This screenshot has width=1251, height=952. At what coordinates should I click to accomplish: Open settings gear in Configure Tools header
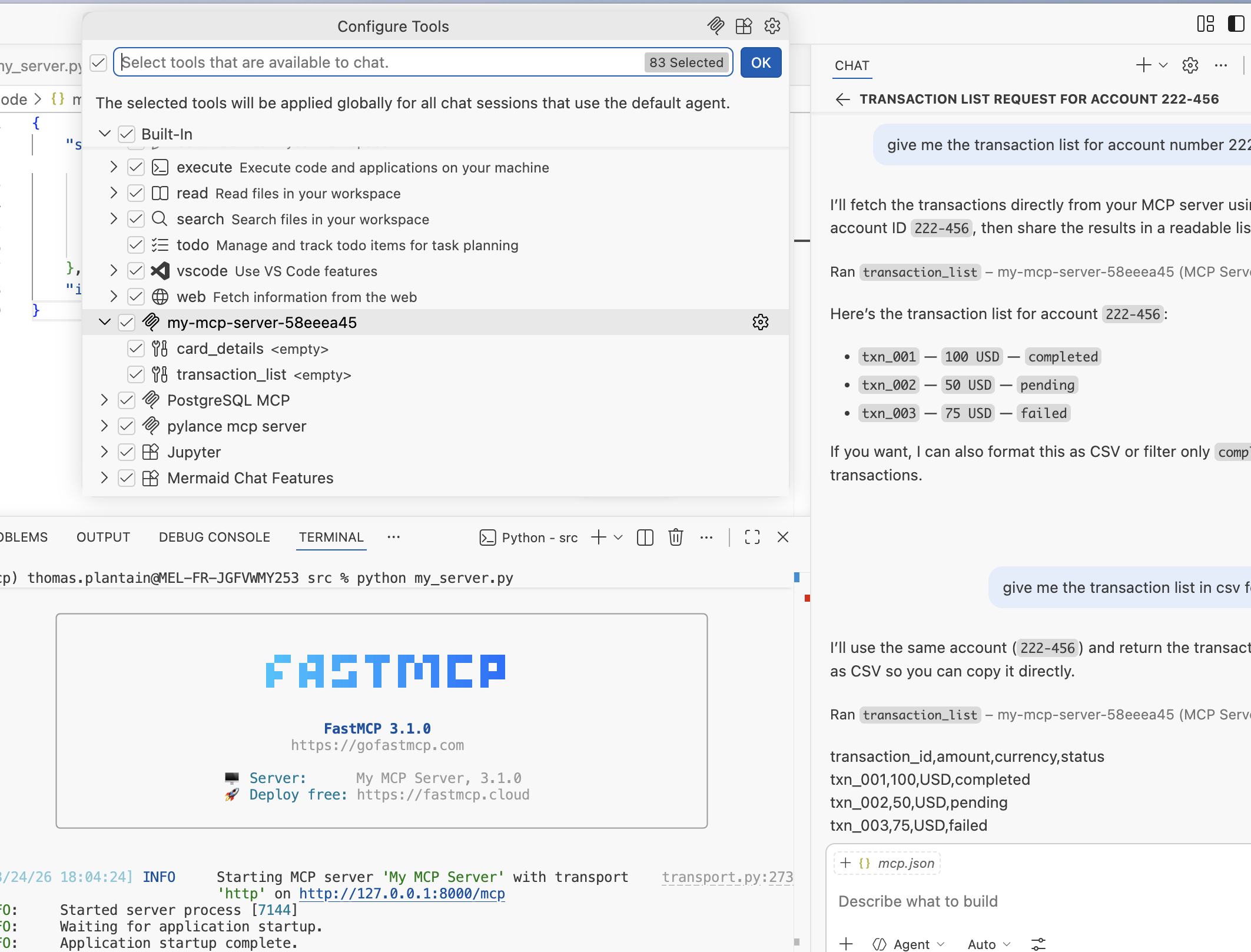tap(772, 26)
